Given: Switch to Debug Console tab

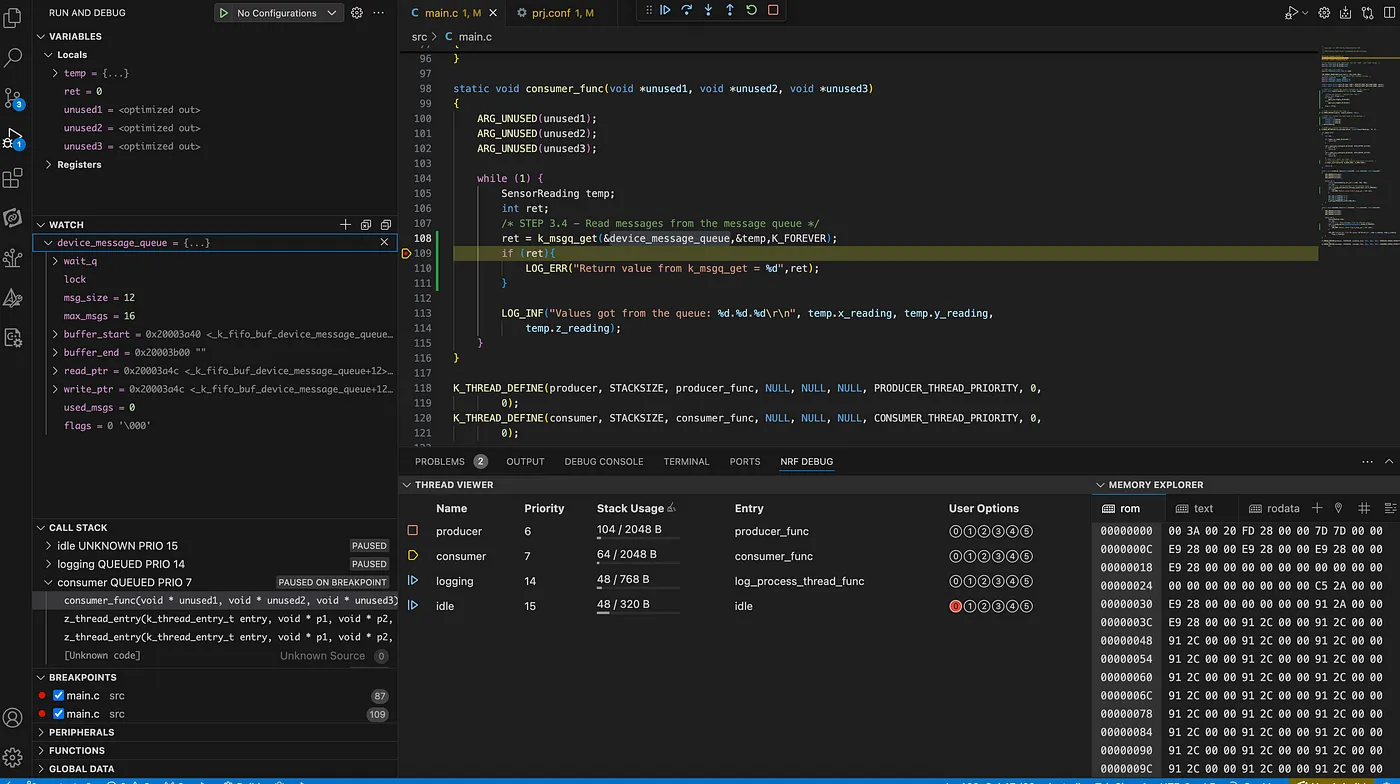Looking at the screenshot, I should 604,462.
